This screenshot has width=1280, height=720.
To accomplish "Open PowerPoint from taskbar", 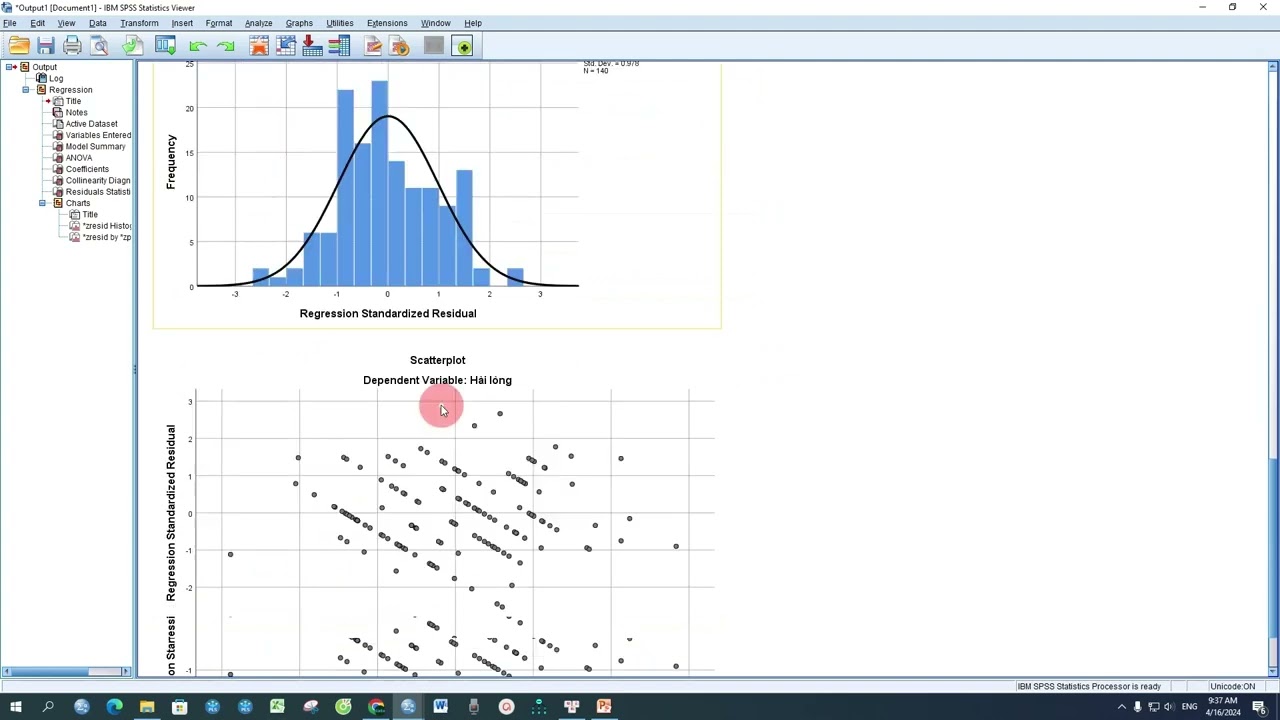I will [x=604, y=707].
